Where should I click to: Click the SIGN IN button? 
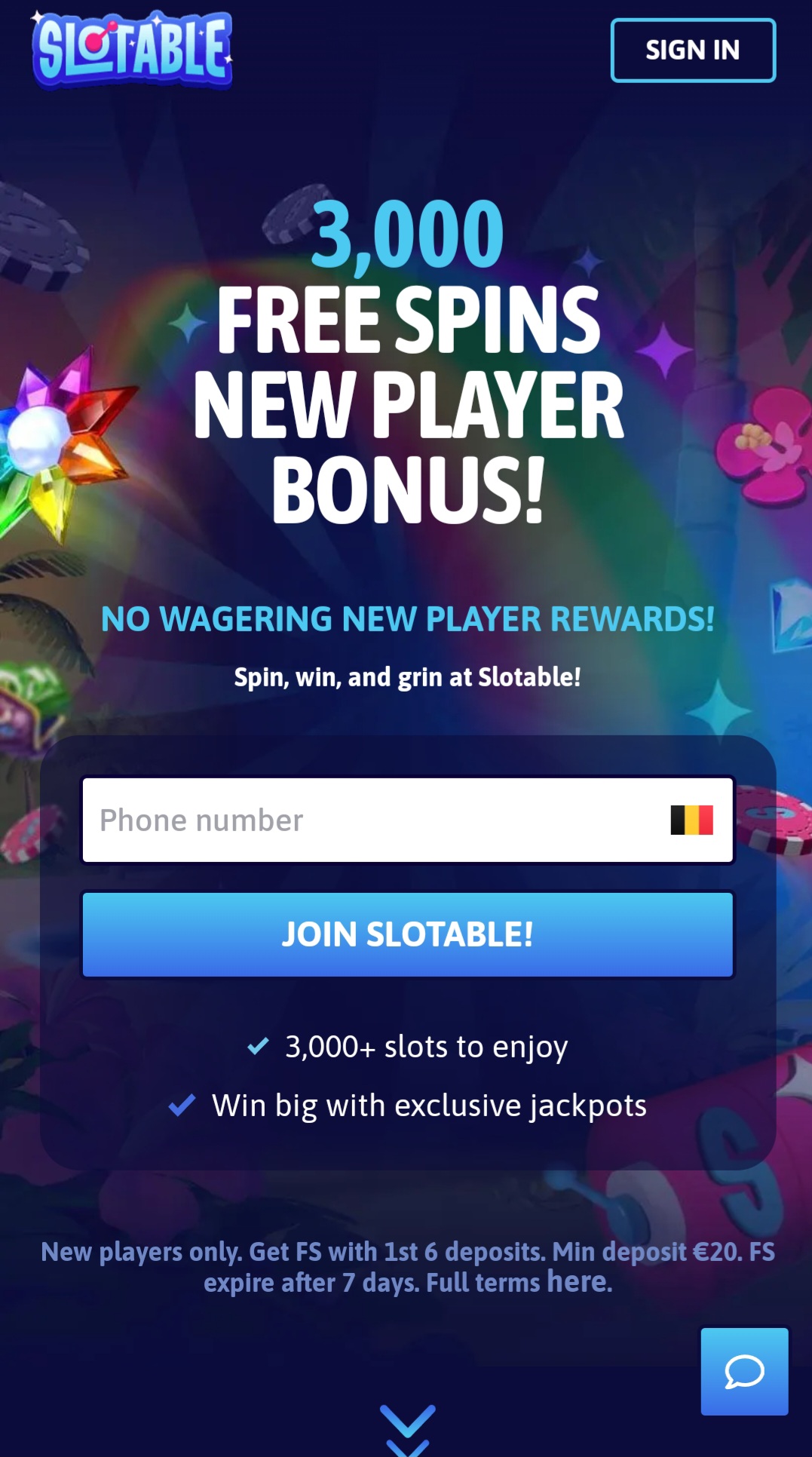(693, 50)
